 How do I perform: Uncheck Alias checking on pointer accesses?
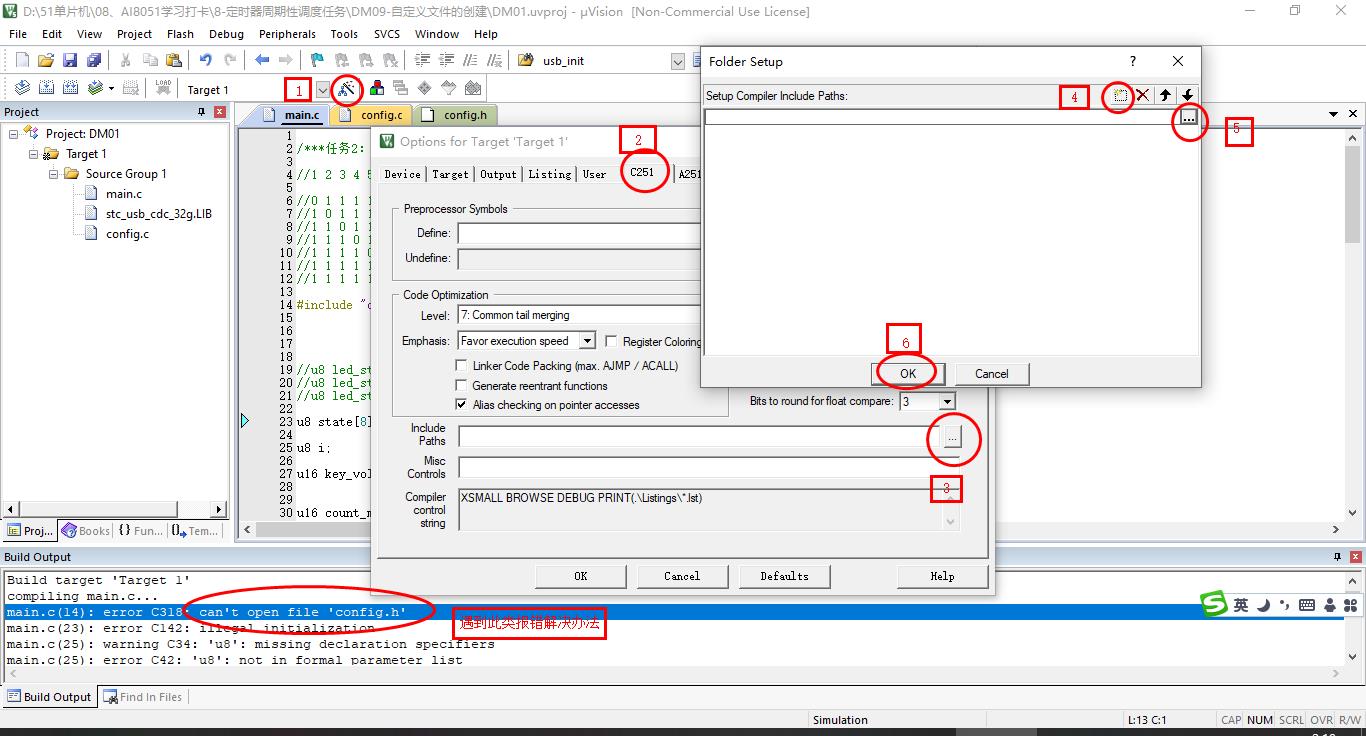[462, 405]
